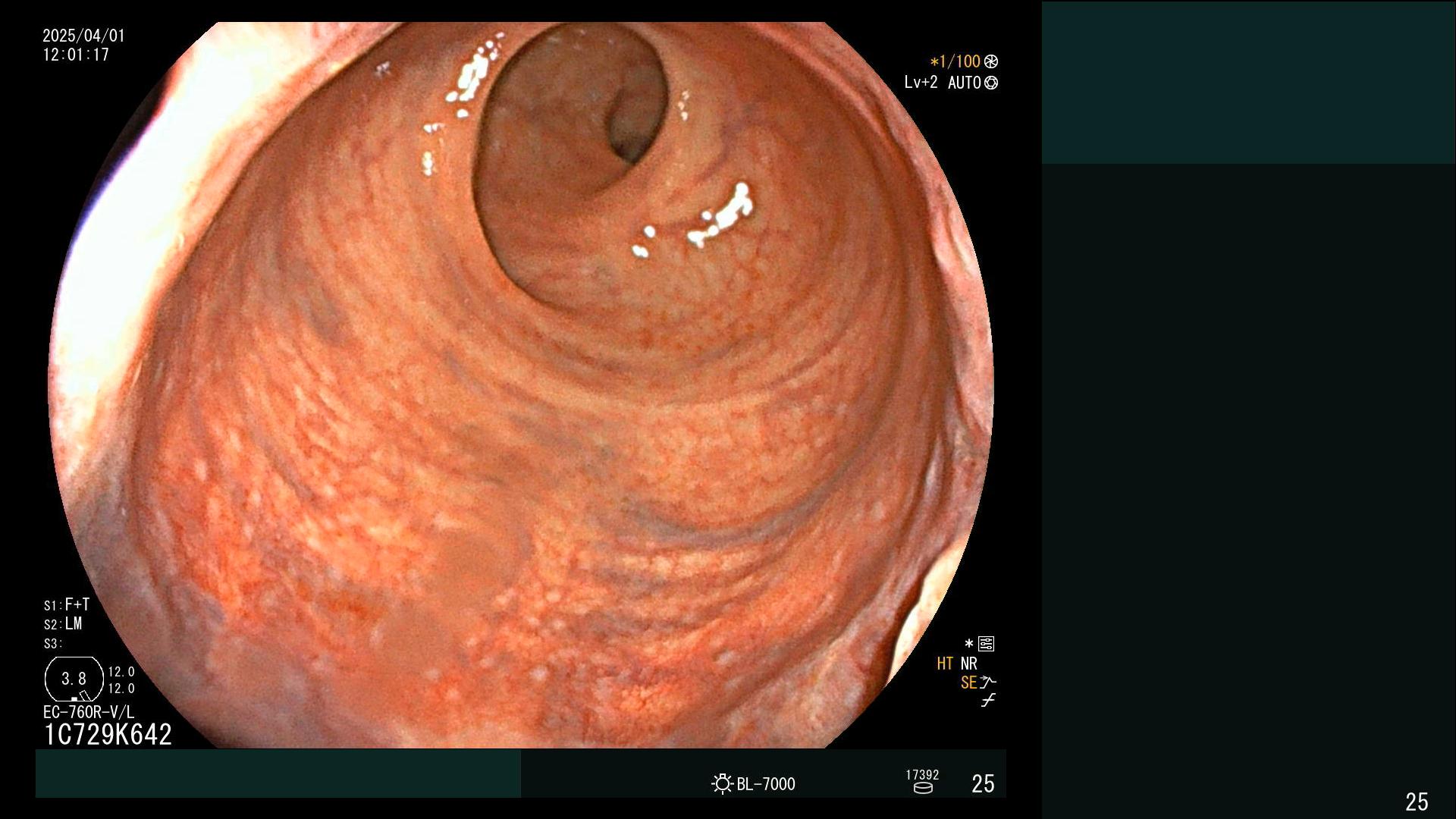This screenshot has height=819, width=1456.
Task: Click the teal panel at the upper right
Action: point(1248,83)
